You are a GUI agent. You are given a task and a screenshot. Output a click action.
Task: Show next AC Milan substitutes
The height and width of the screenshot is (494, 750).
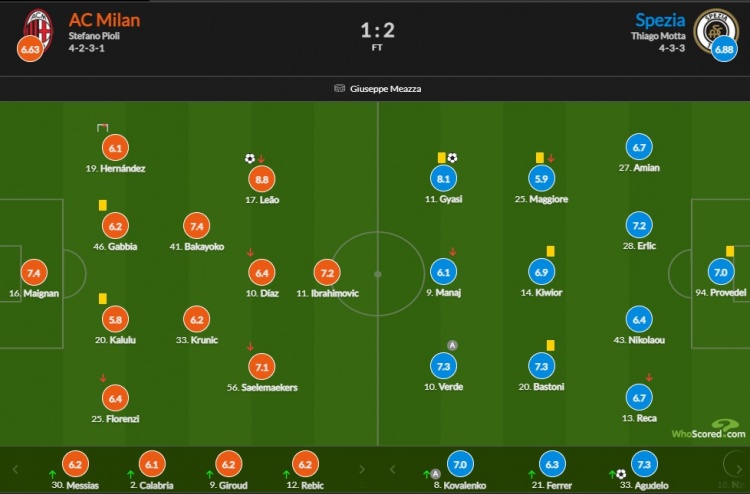pos(362,469)
